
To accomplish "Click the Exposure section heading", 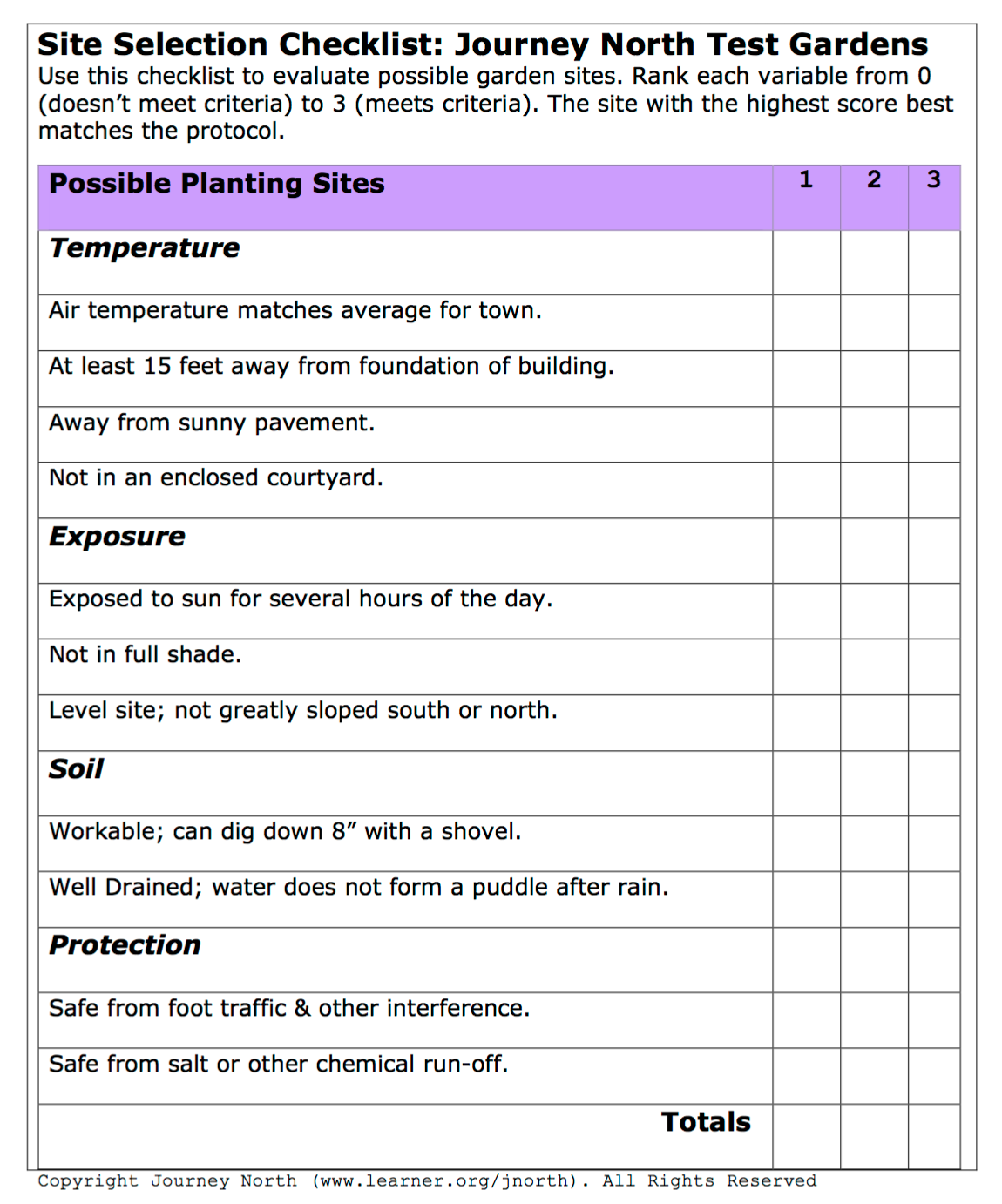I will [118, 537].
